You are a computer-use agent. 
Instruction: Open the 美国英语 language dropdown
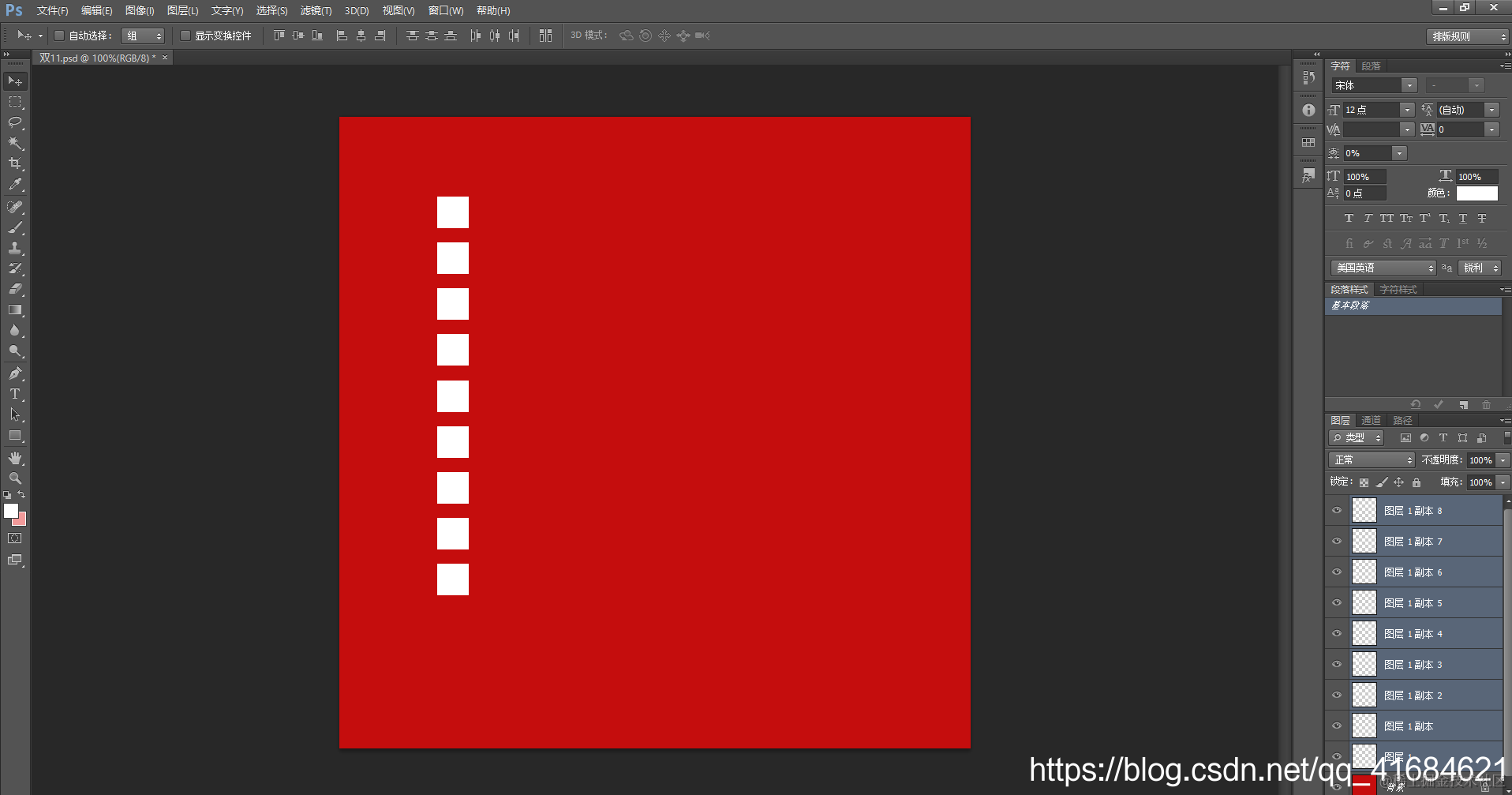click(1383, 268)
